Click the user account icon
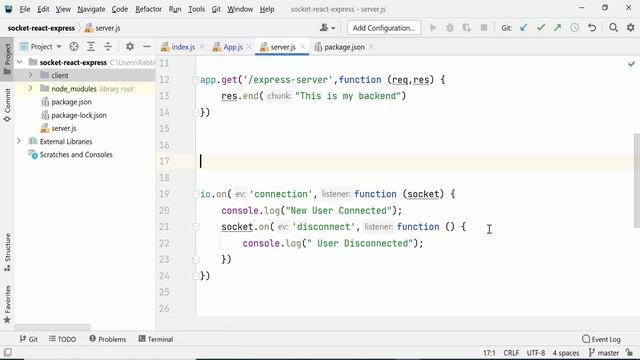Viewport: 640px width, 360px height. (x=327, y=28)
